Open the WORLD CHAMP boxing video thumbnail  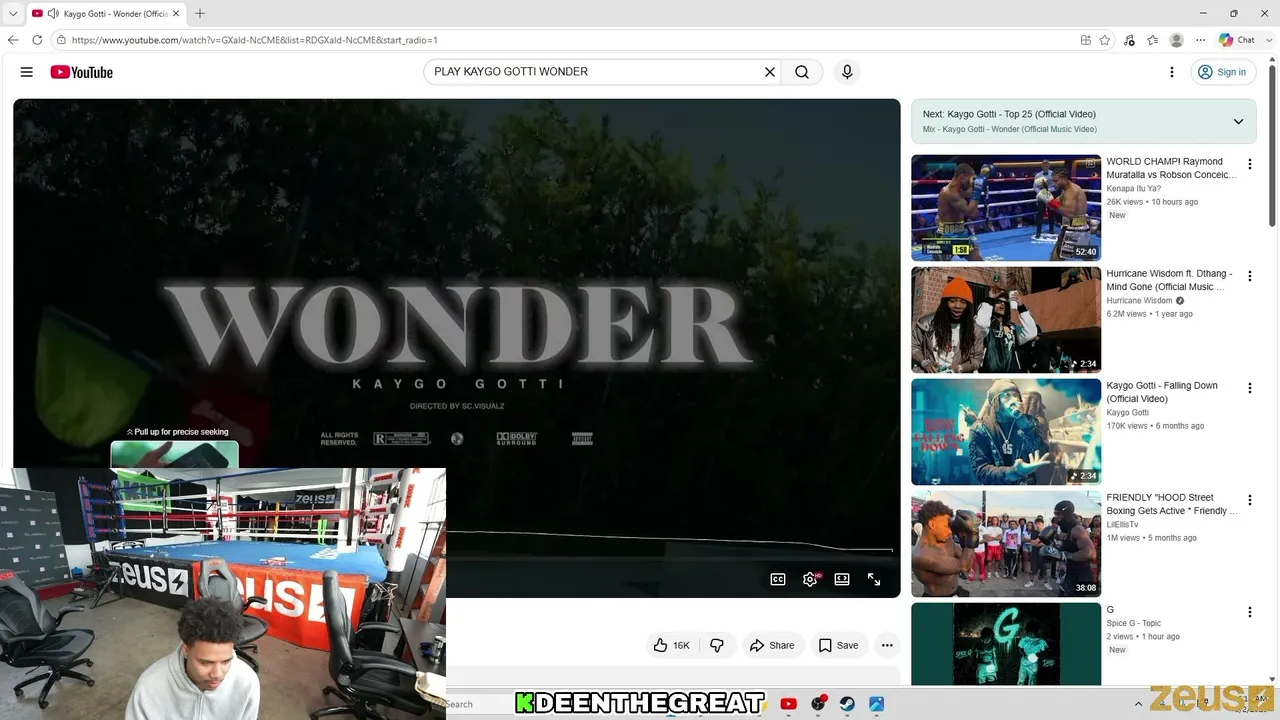[x=1006, y=208]
